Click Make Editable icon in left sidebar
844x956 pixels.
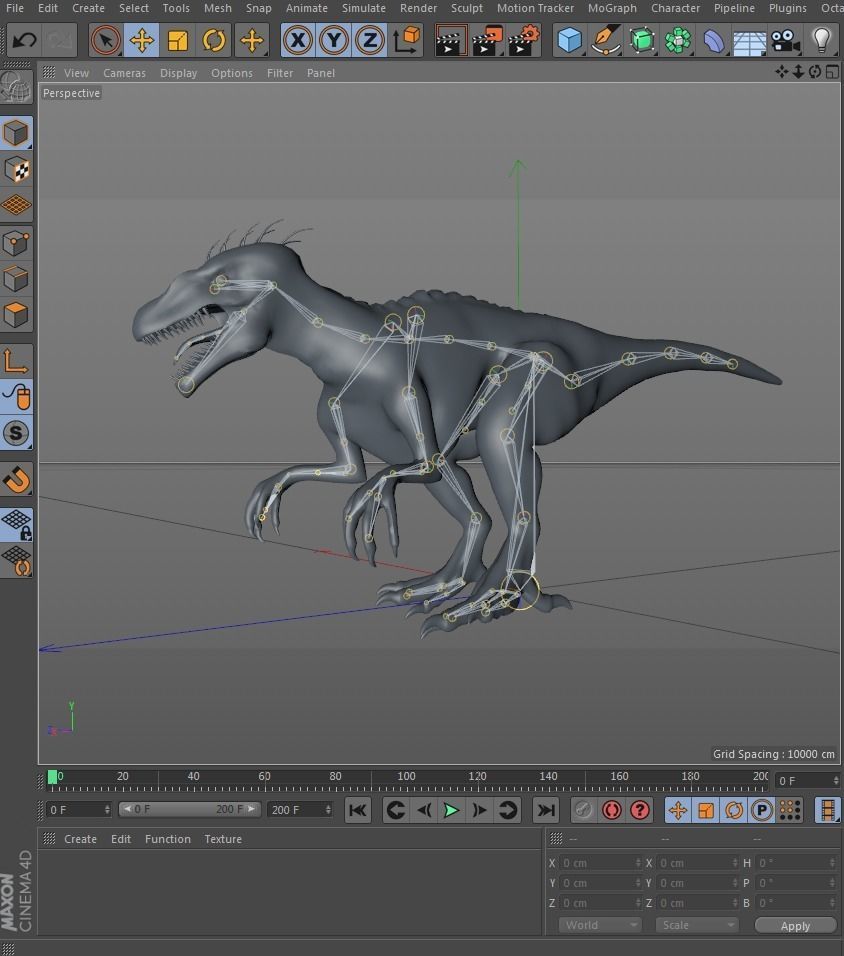point(16,87)
